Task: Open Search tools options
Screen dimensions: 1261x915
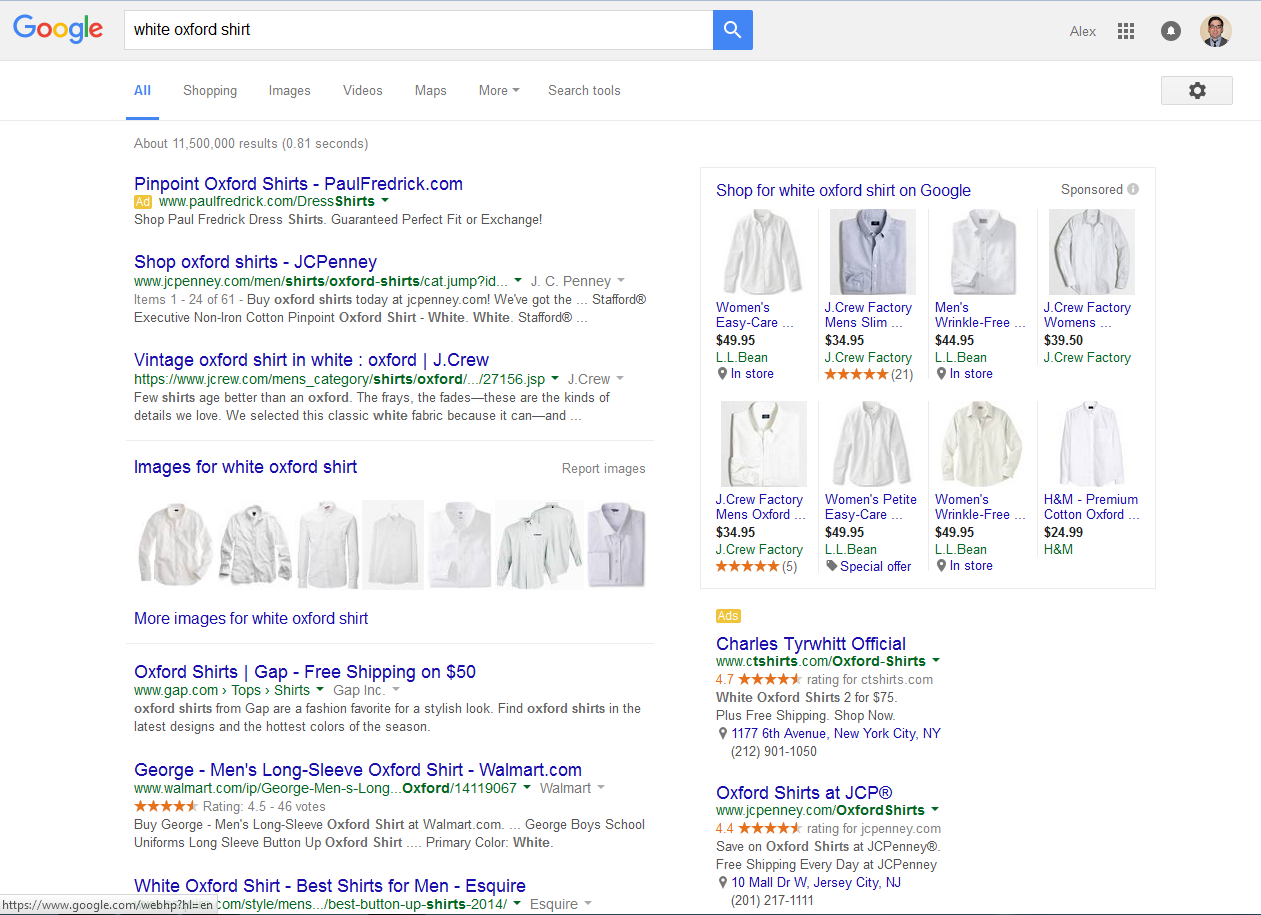Action: coord(584,90)
